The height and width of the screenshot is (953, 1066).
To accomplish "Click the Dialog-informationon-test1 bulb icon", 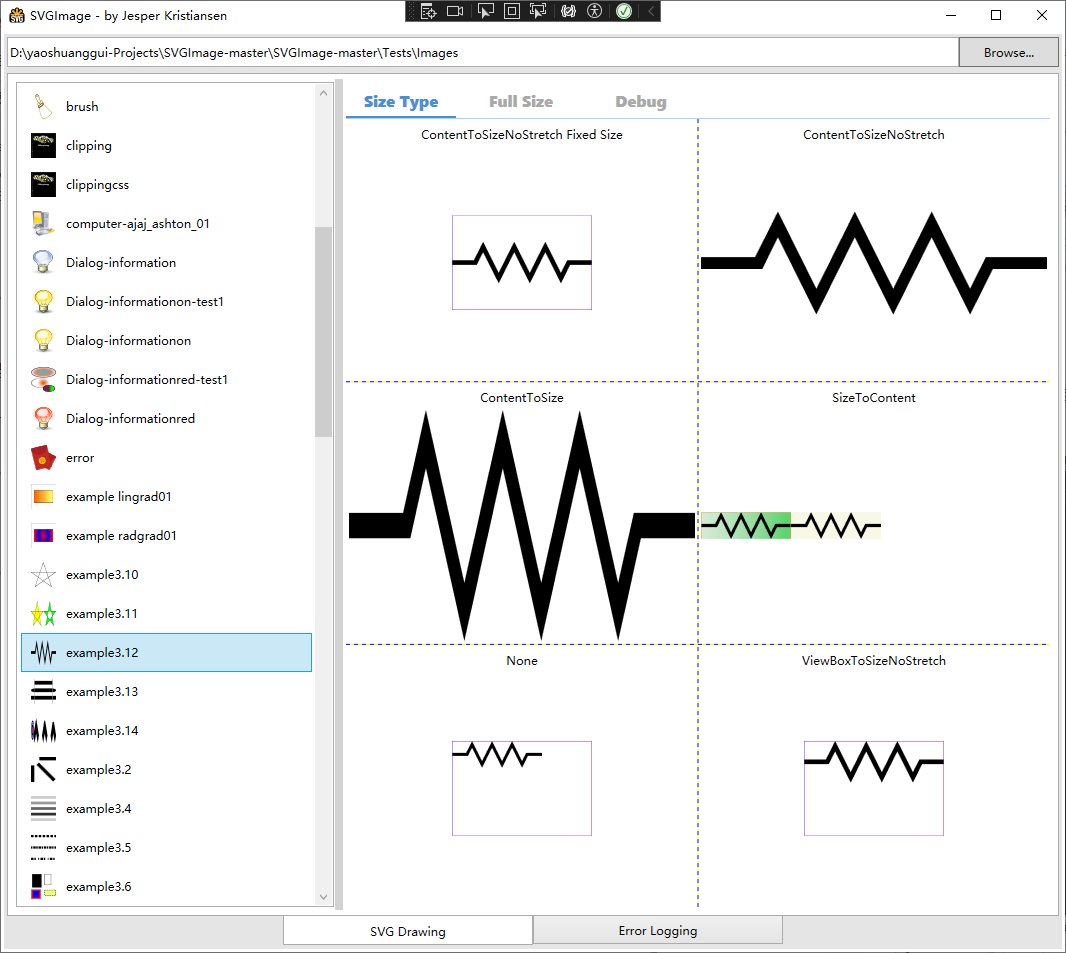I will (x=43, y=302).
